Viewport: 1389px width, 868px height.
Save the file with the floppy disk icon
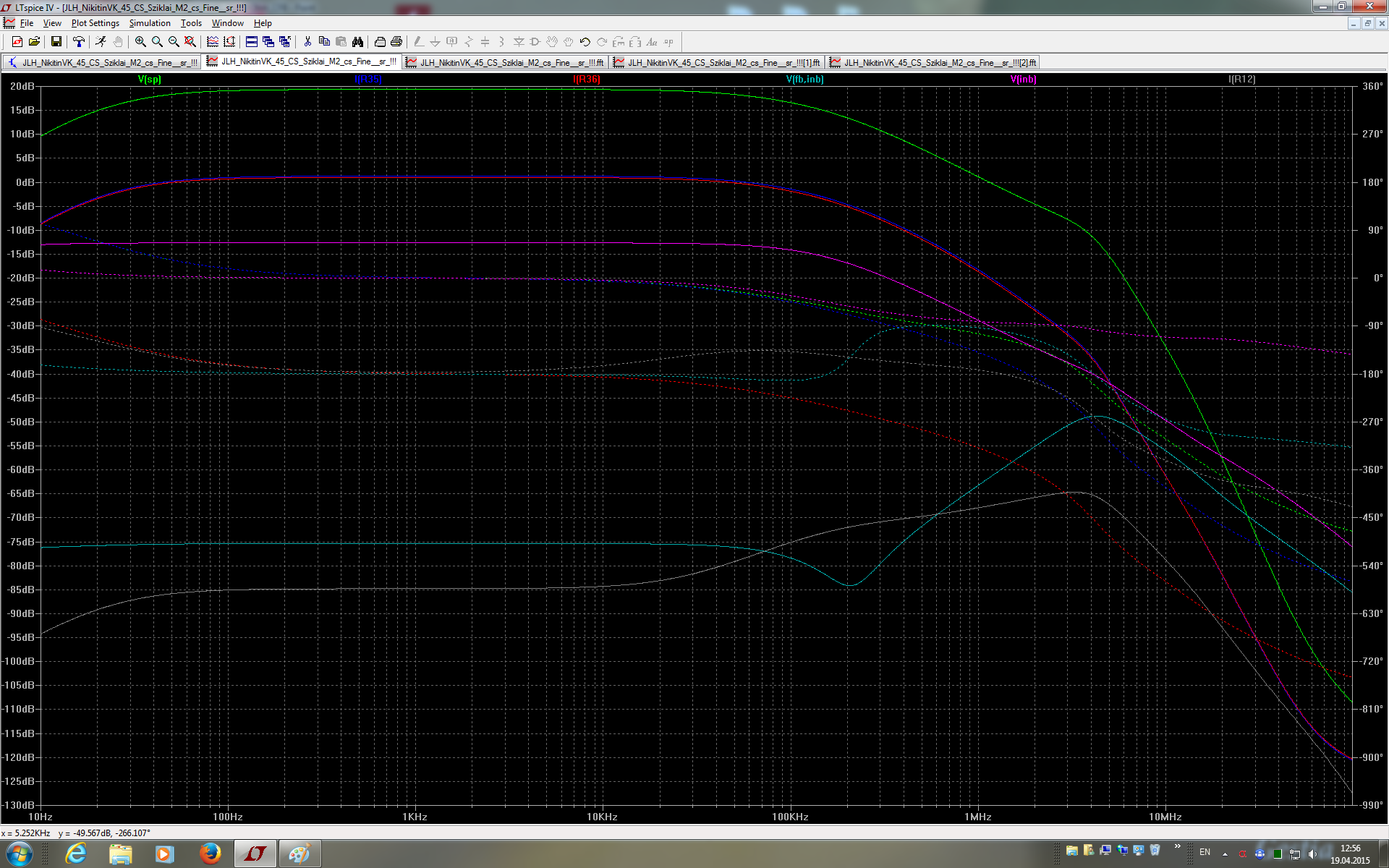(56, 42)
